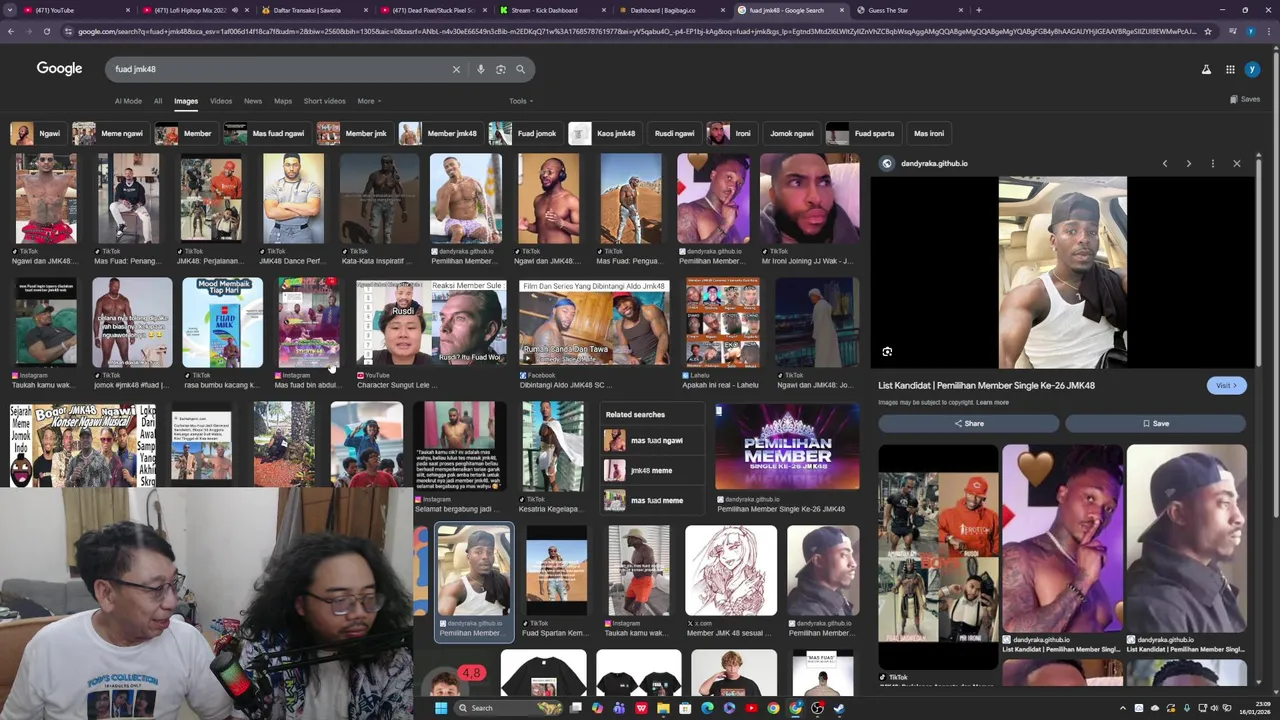The height and width of the screenshot is (720, 1280).
Task: Show hidden system tray icons
Action: [x=1122, y=708]
